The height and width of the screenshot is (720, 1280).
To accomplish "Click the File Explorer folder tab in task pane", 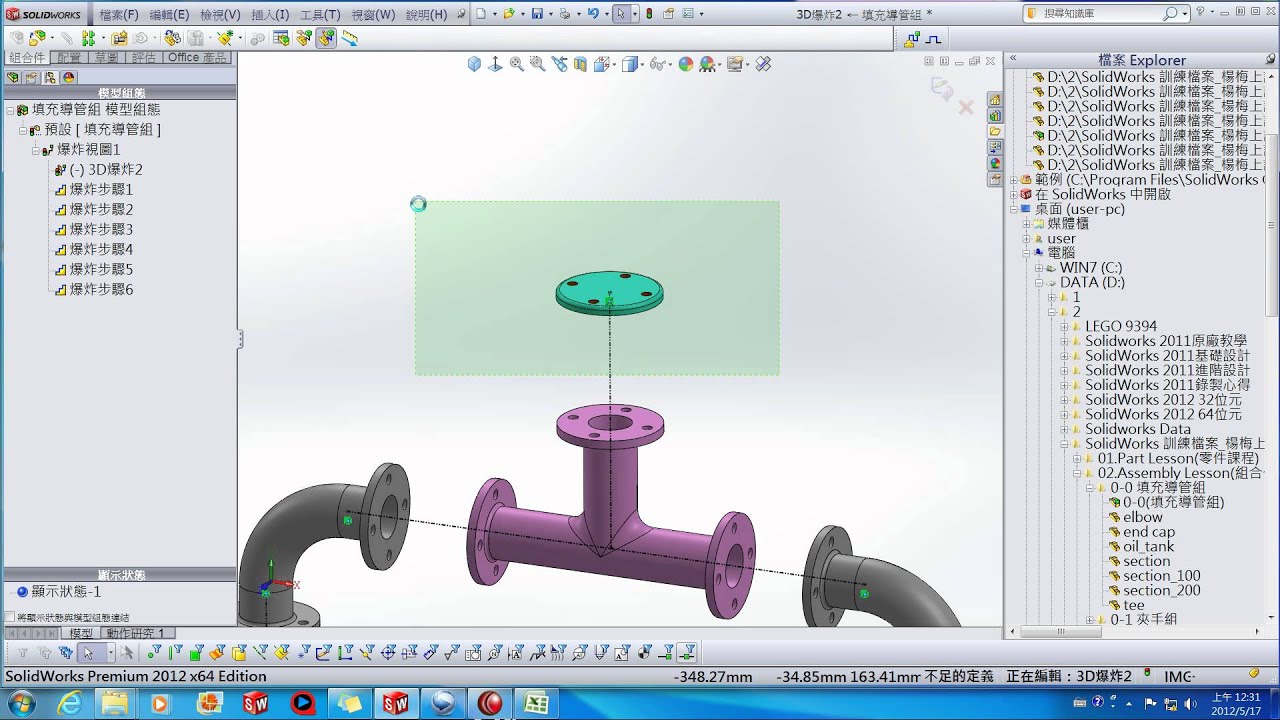I will pos(995,131).
